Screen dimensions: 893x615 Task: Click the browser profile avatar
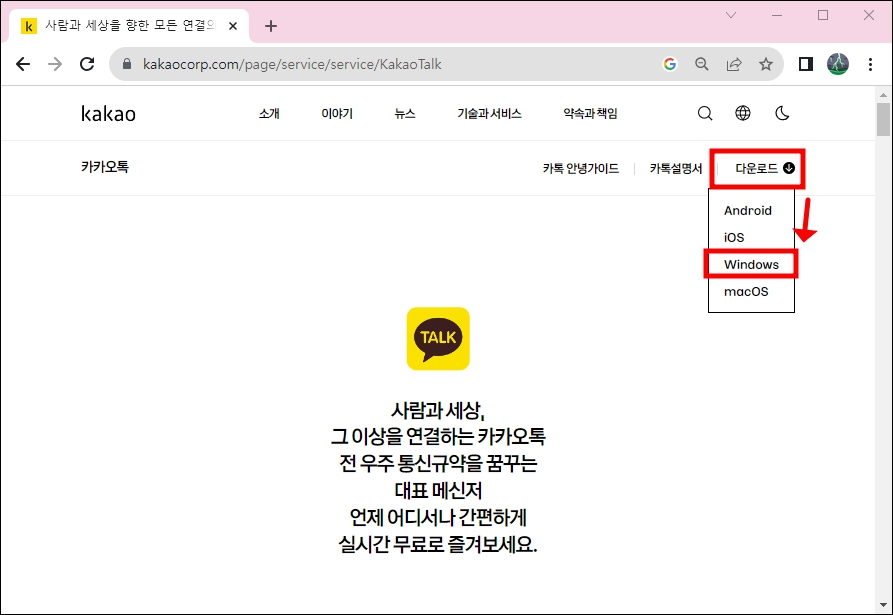tap(837, 62)
